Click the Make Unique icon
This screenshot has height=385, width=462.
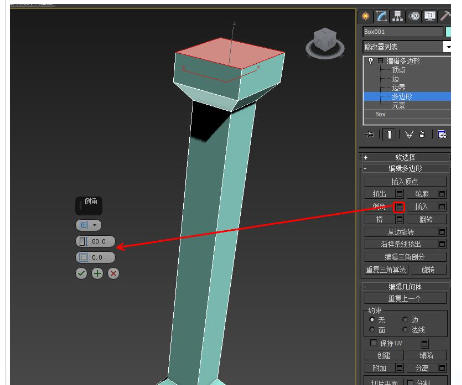(409, 134)
